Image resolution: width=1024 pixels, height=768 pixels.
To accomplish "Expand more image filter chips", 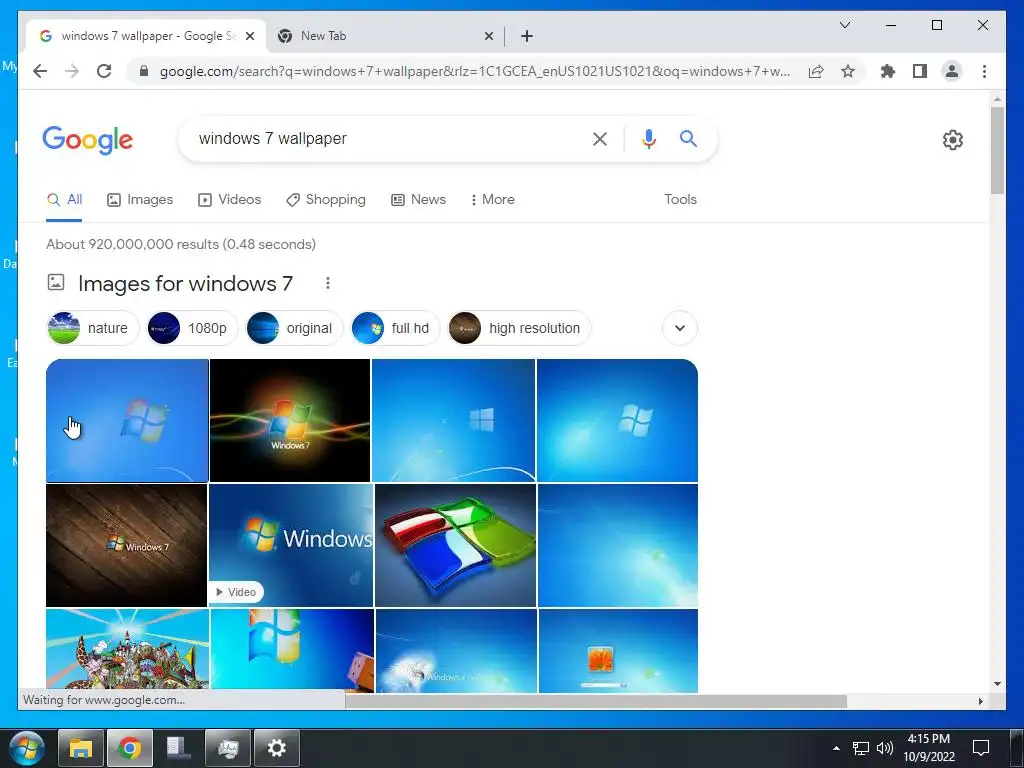I will pos(680,328).
